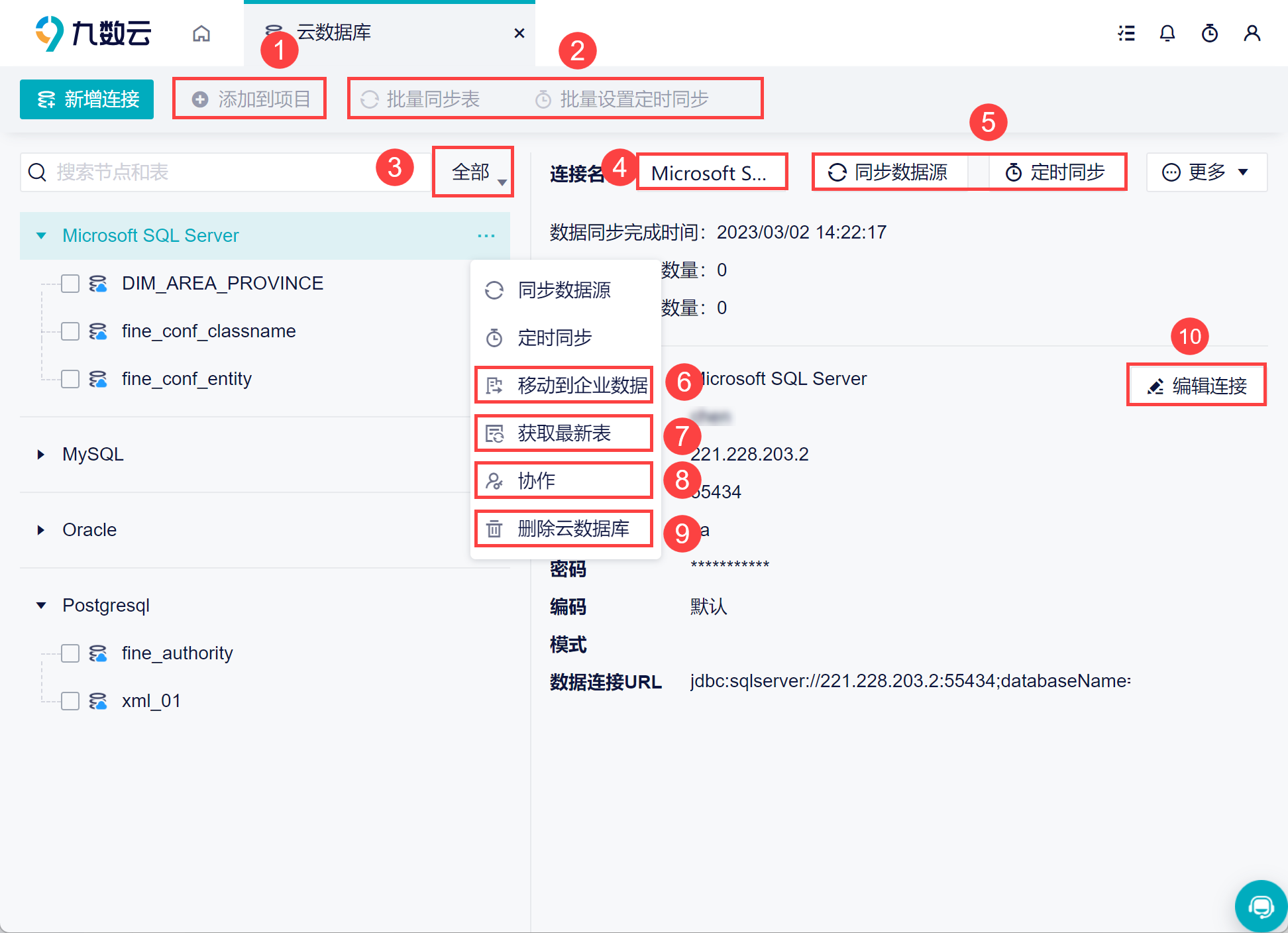This screenshot has height=933, width=1288.
Task: Click the 新增连接 button
Action: (x=87, y=99)
